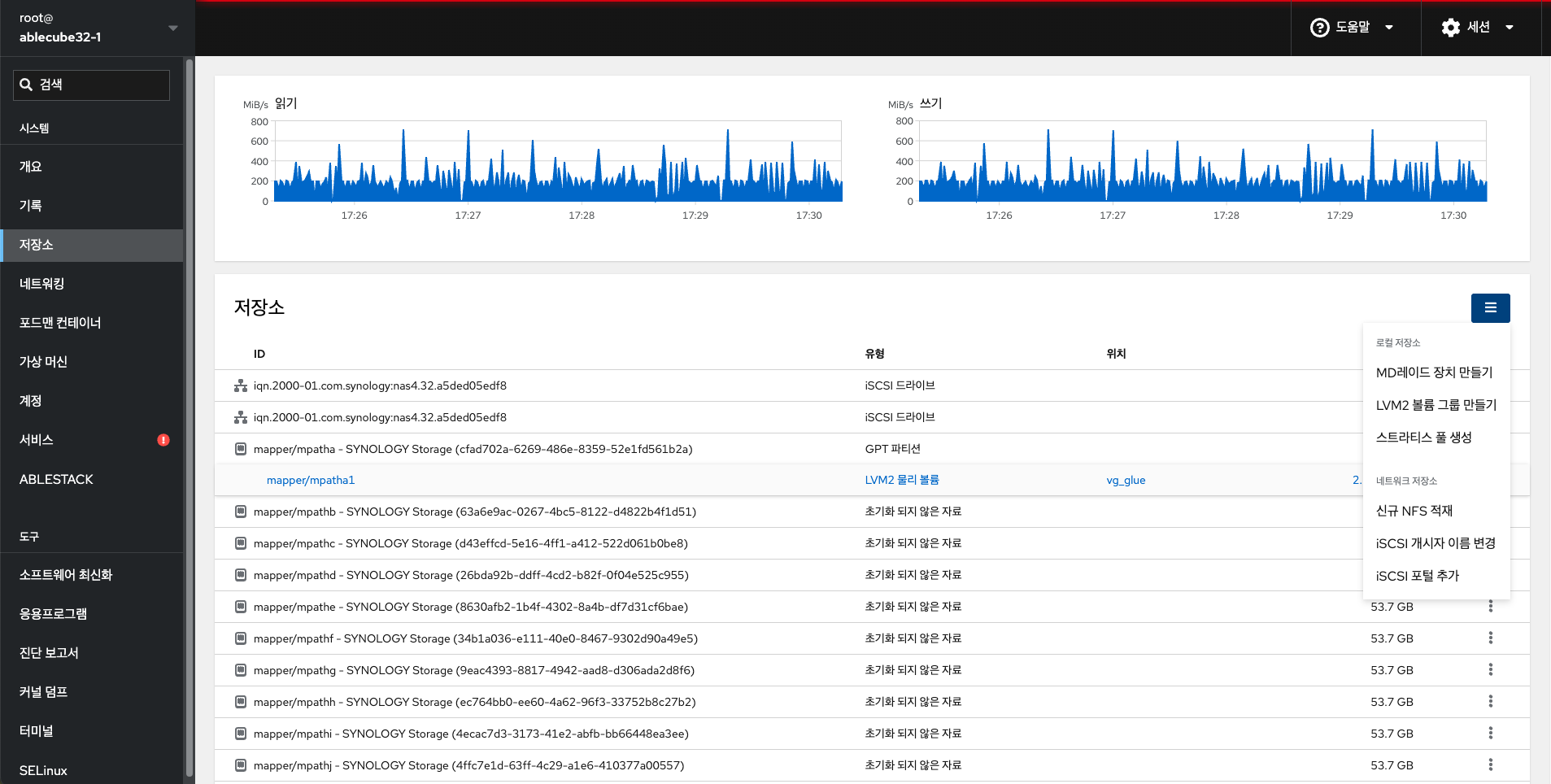Expand the 세션 dropdown arrow

click(x=1510, y=28)
